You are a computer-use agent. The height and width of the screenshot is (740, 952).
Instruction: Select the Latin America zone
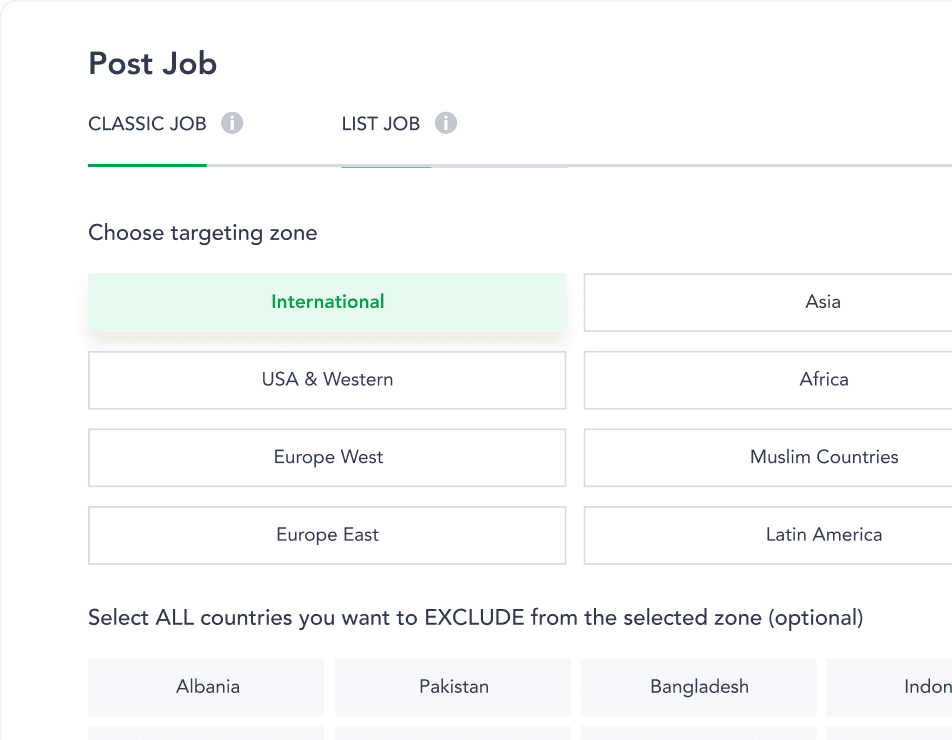pos(823,535)
